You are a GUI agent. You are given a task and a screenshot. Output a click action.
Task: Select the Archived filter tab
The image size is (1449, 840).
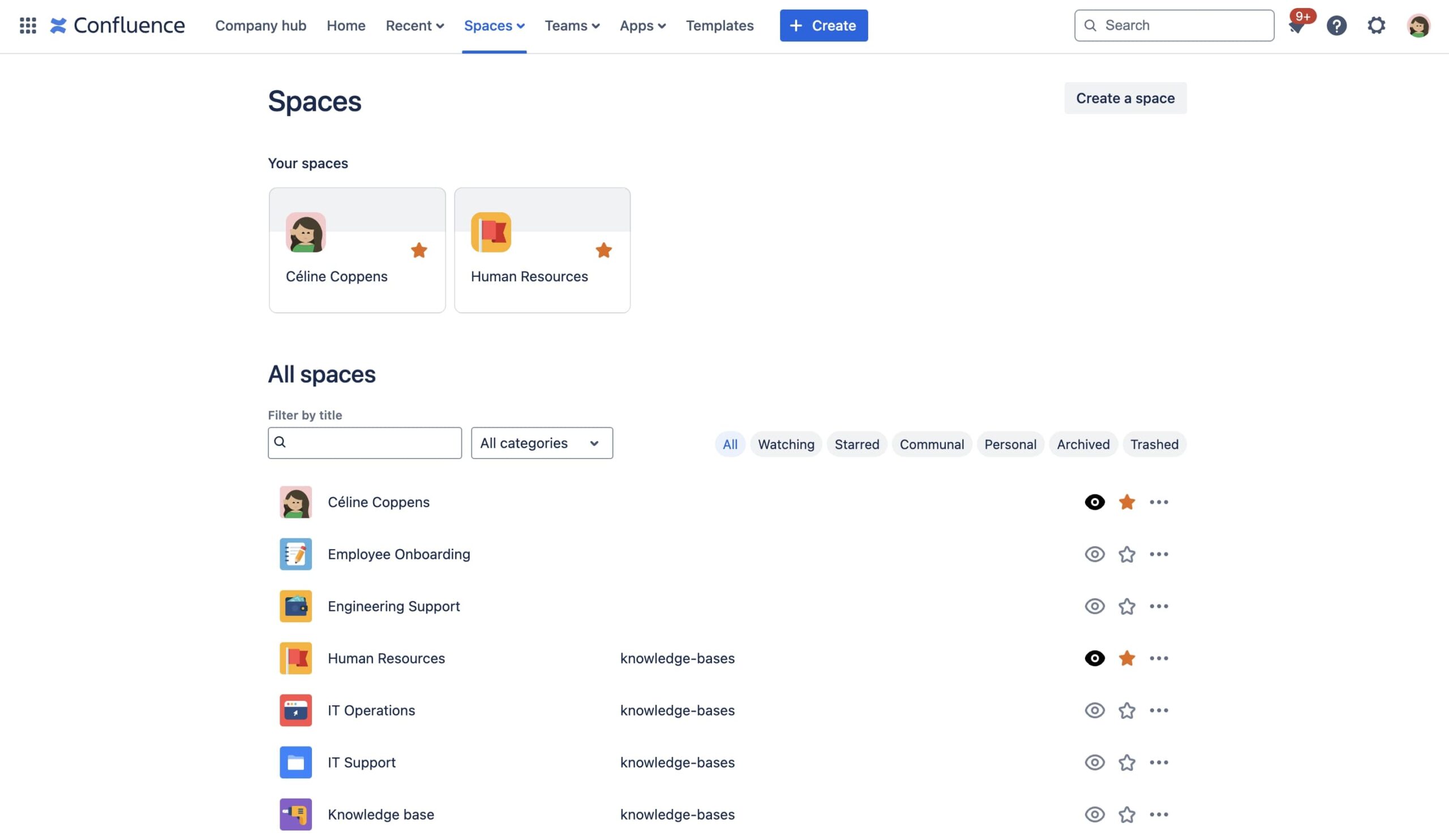click(x=1083, y=444)
